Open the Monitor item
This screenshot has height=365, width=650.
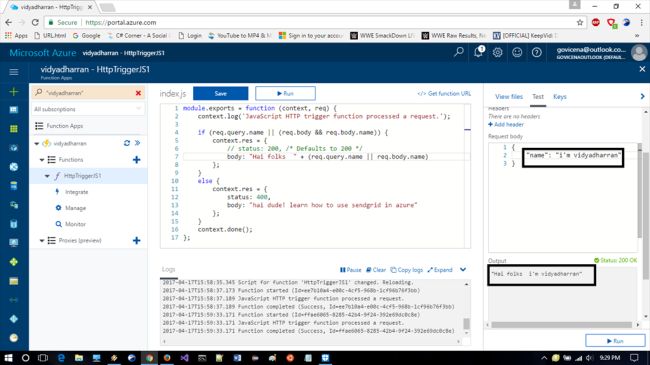click(75, 224)
